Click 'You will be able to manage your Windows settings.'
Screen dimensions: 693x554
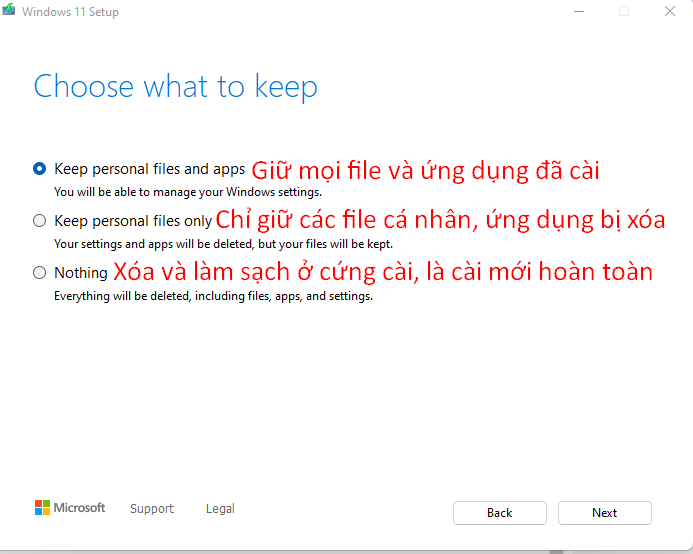point(188,192)
